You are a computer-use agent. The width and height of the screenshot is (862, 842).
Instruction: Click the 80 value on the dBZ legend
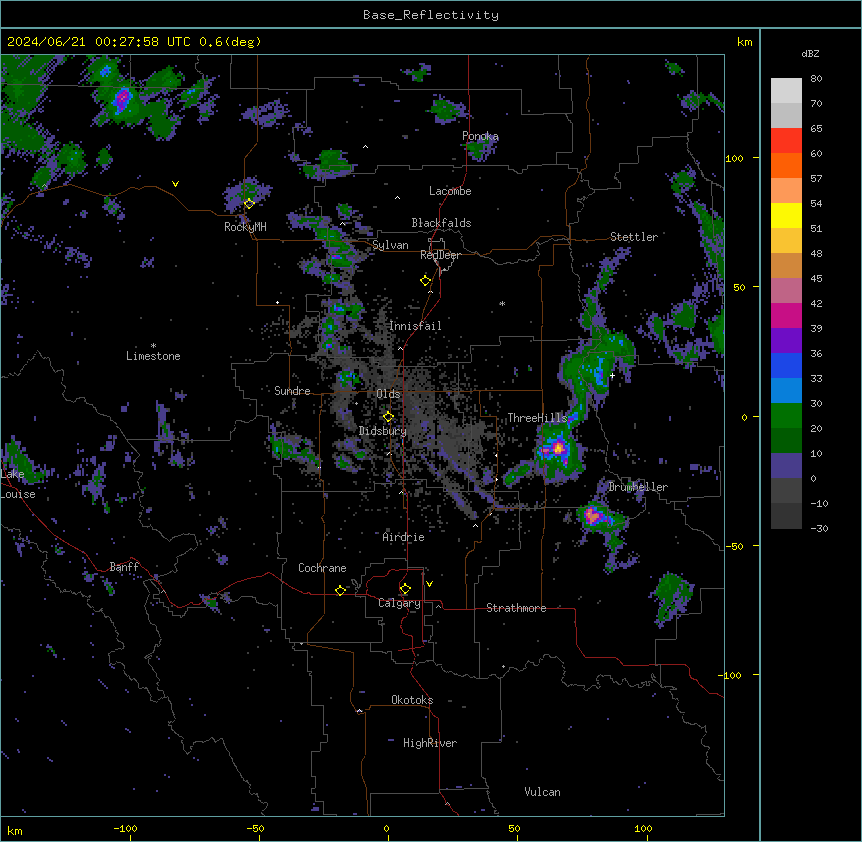(x=816, y=79)
